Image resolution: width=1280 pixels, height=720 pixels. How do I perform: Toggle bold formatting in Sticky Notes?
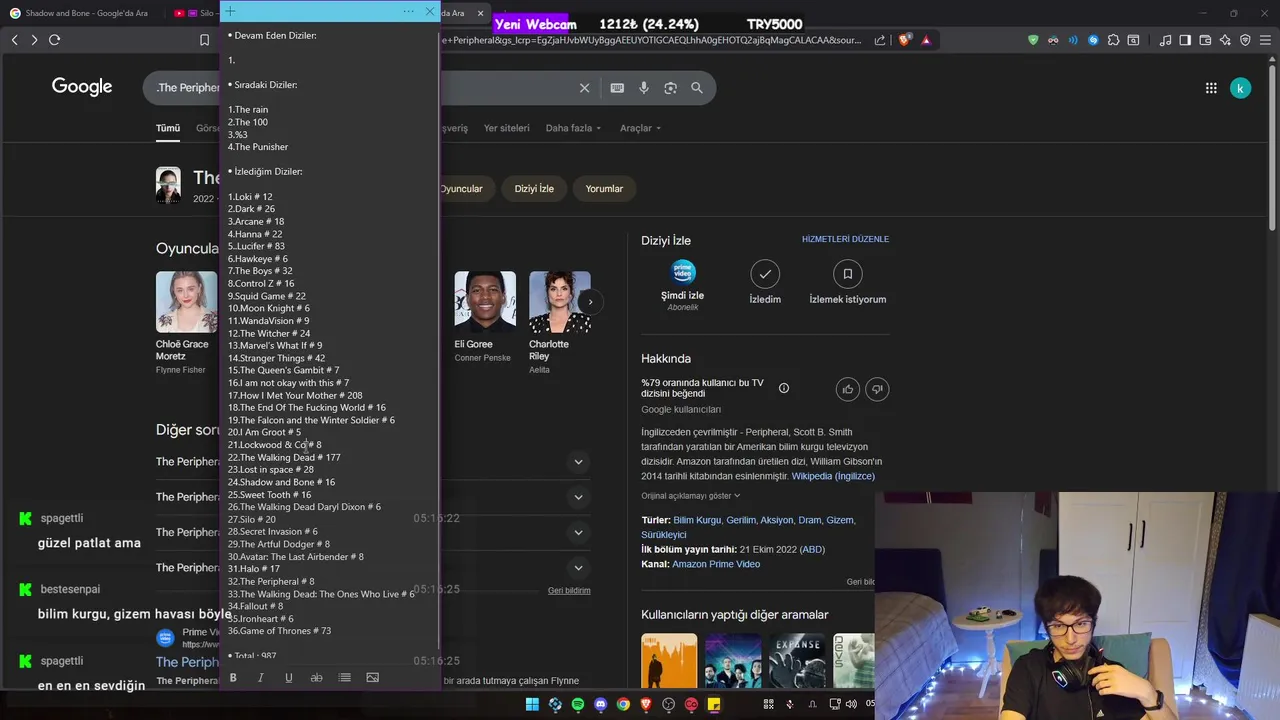pyautogui.click(x=233, y=678)
